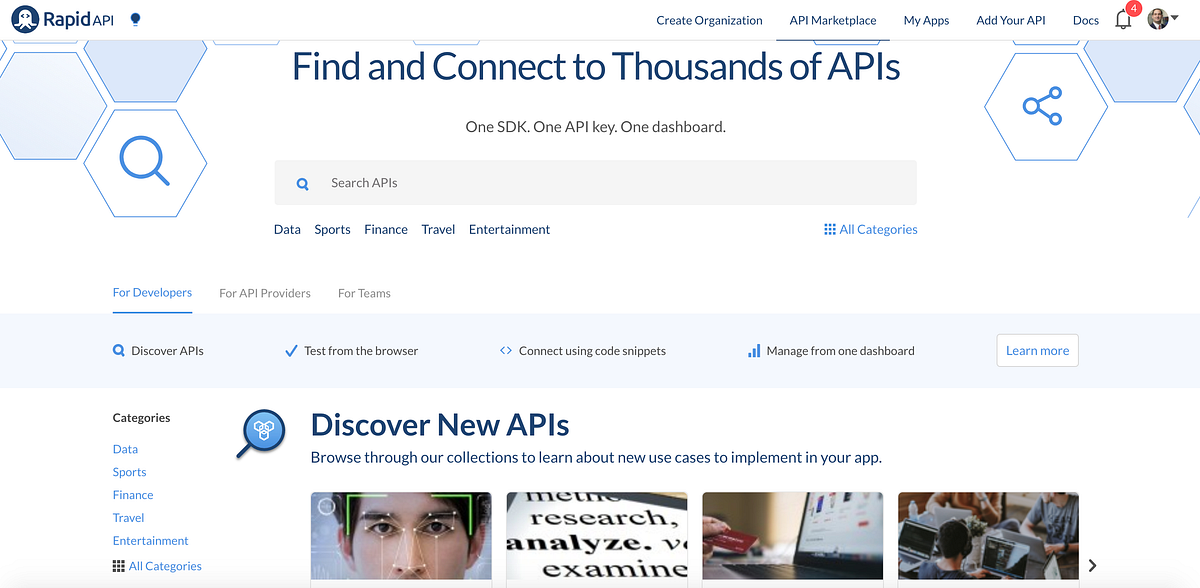Select Finance in the sidebar categories
The image size is (1200, 588).
tap(133, 494)
